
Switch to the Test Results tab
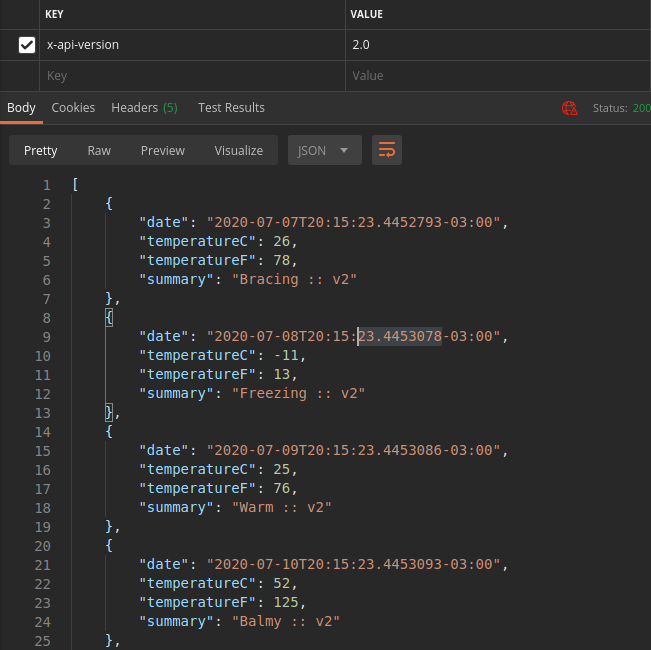point(231,108)
